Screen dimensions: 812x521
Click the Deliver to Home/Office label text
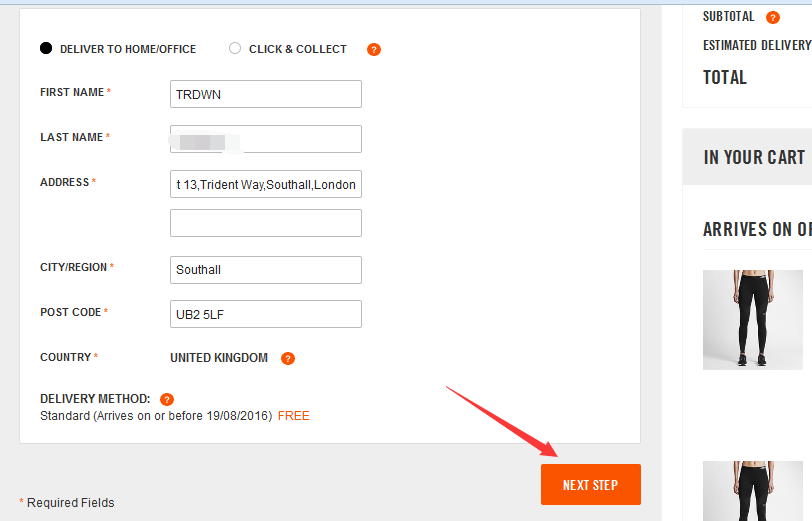point(128,49)
